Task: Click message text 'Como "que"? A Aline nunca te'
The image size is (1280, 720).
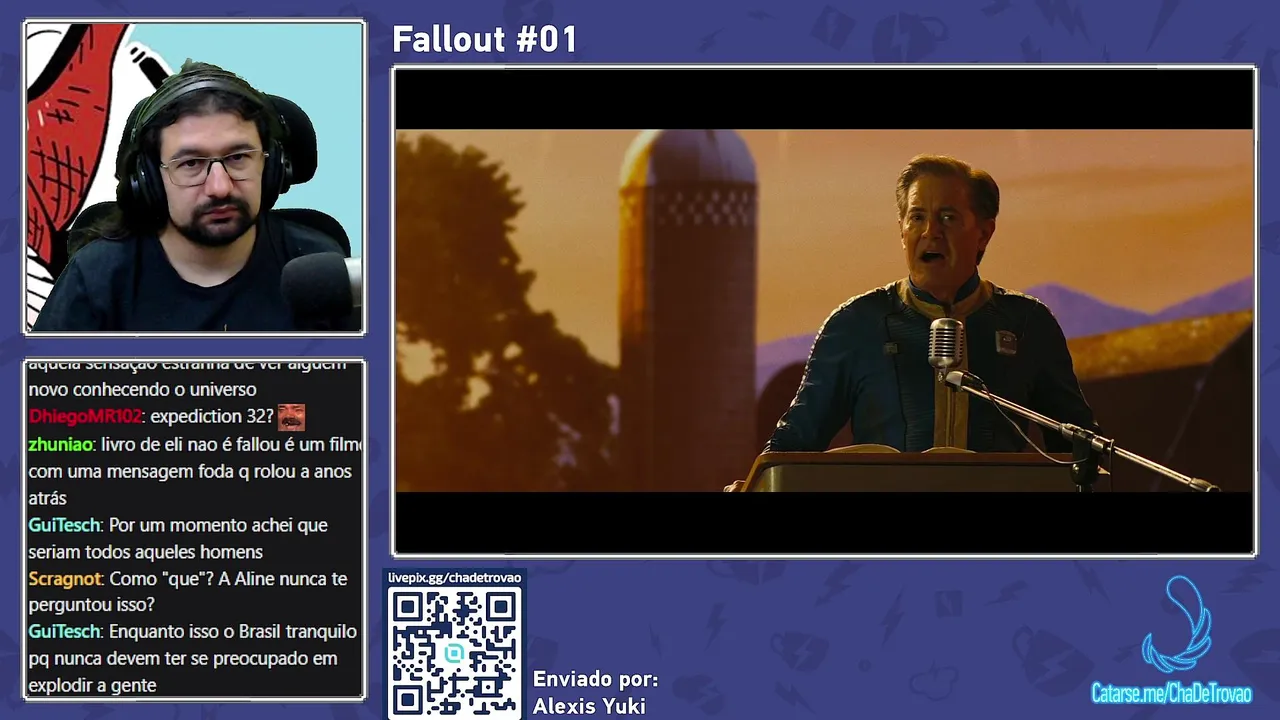Action: pos(228,579)
